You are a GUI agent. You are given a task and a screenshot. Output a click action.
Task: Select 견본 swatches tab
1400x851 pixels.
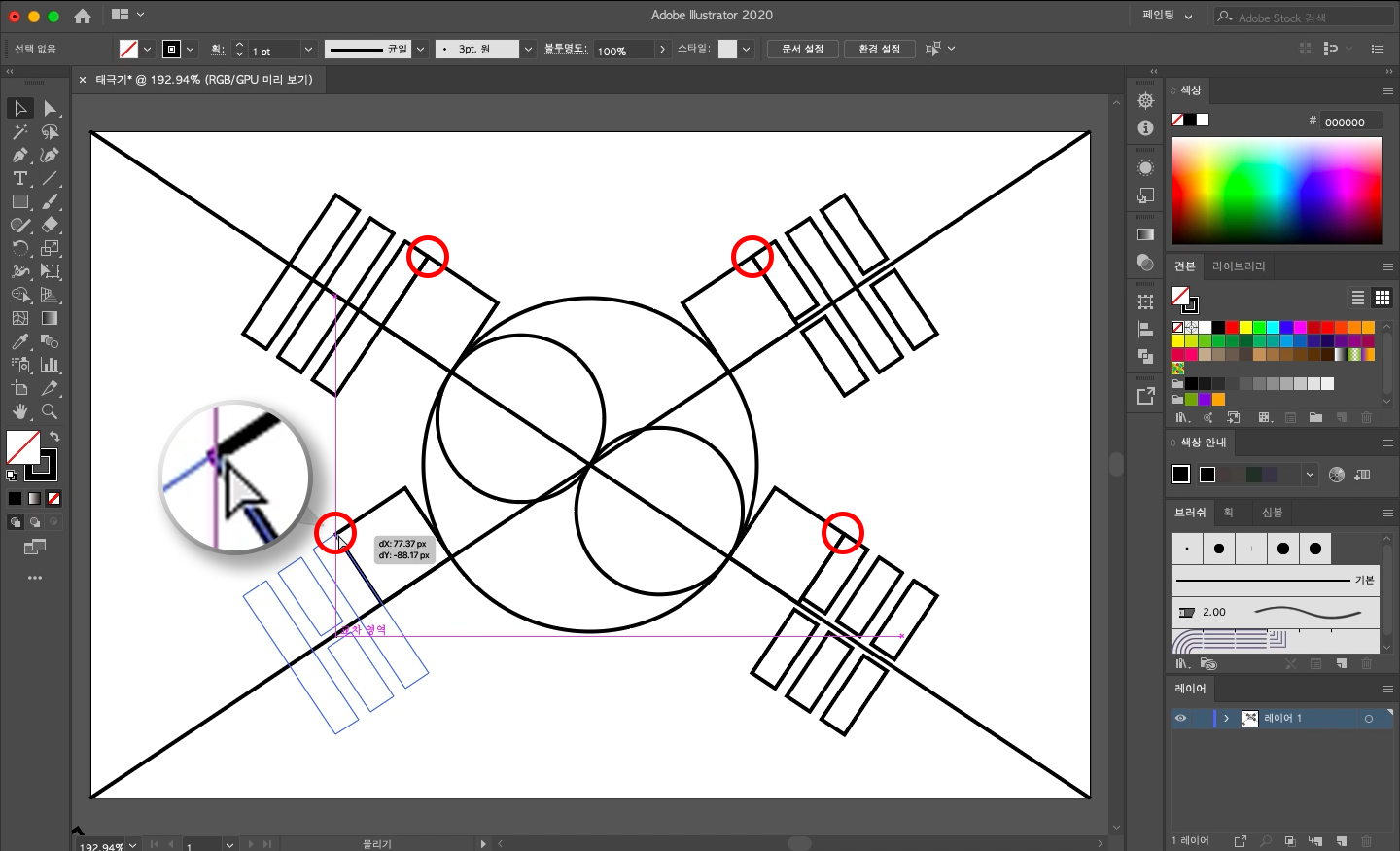(x=1185, y=266)
